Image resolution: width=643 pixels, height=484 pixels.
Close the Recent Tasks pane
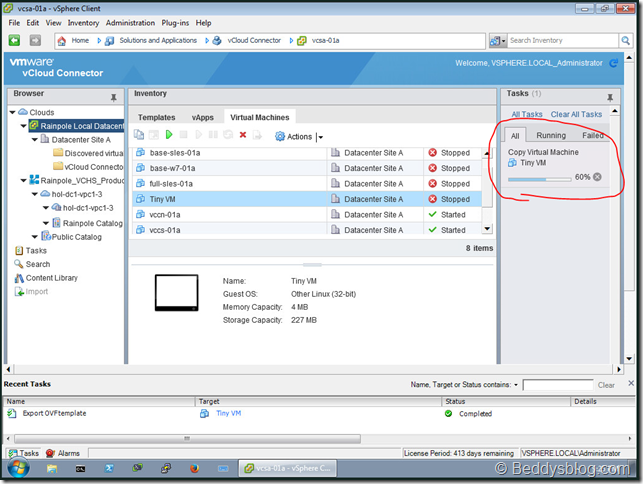[x=631, y=383]
